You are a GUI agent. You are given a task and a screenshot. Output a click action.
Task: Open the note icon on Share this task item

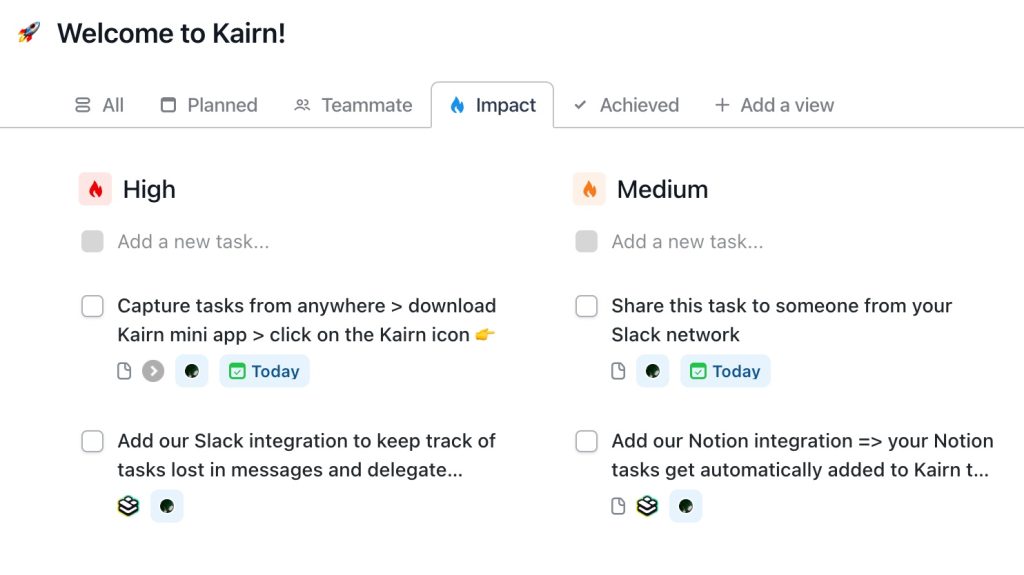coord(618,371)
